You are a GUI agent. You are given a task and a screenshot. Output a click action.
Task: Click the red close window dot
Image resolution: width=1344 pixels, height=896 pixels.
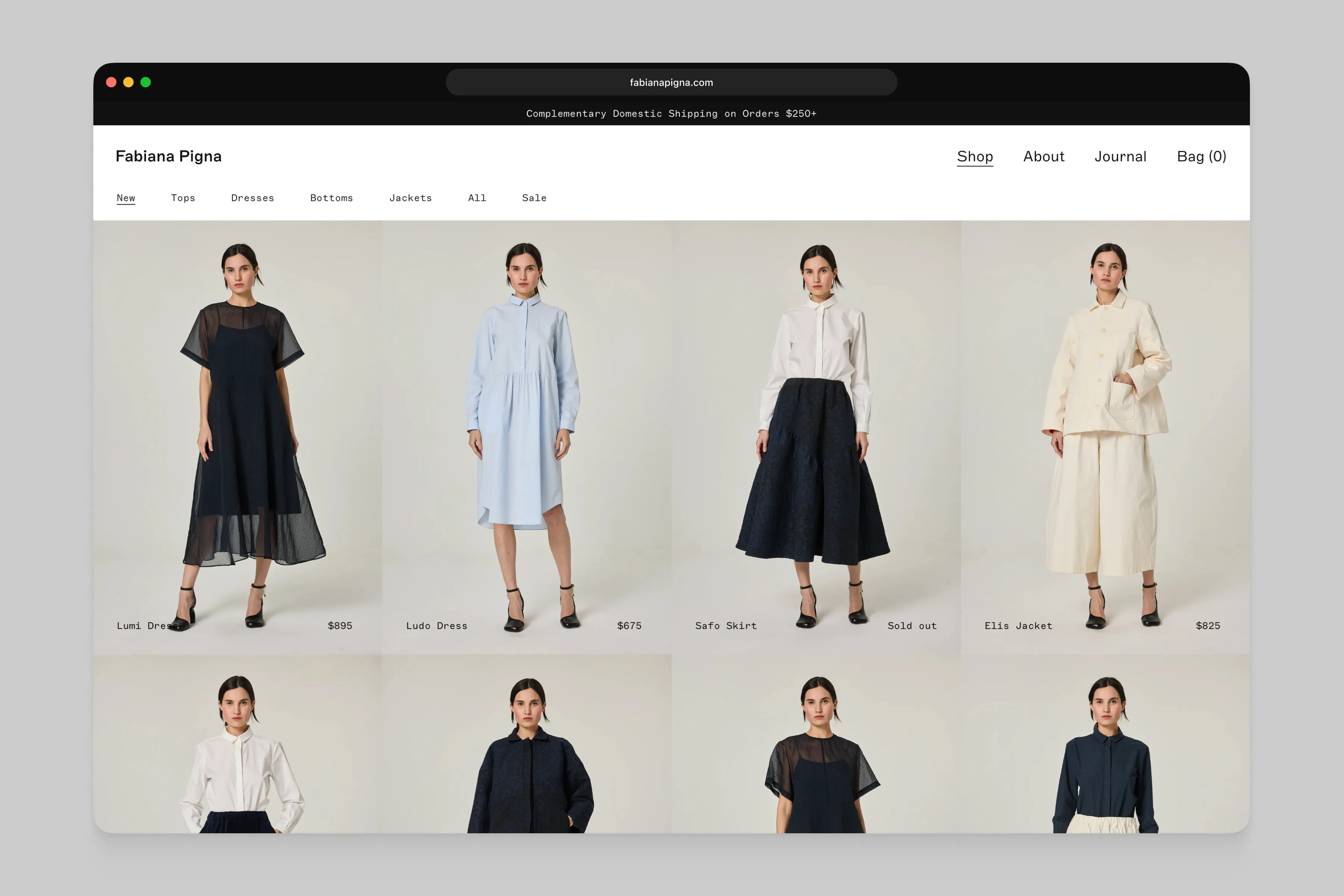111,82
